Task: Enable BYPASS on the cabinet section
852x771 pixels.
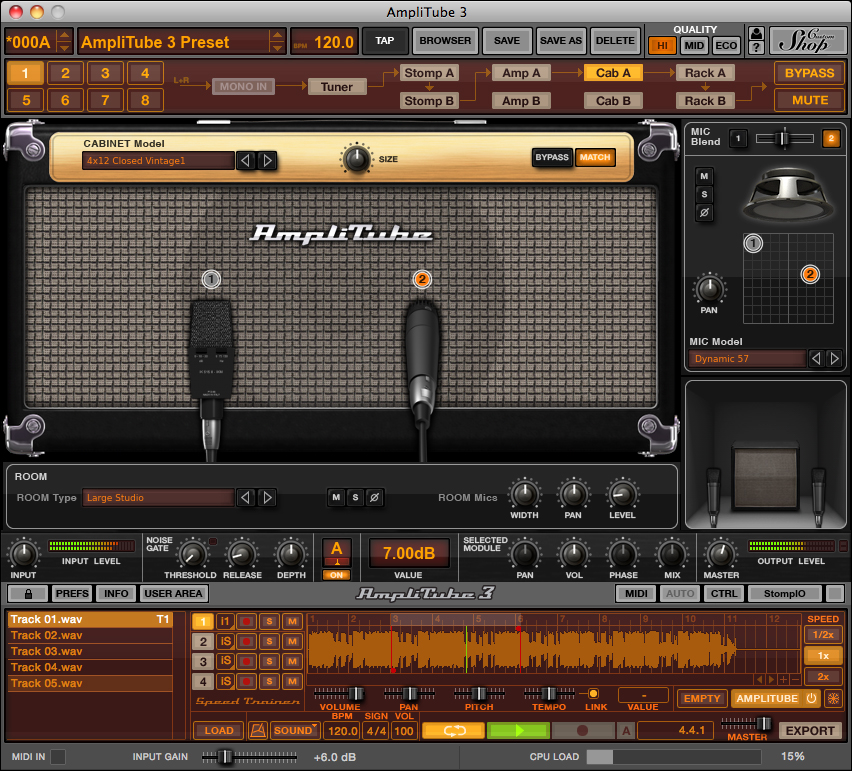Action: click(x=552, y=157)
